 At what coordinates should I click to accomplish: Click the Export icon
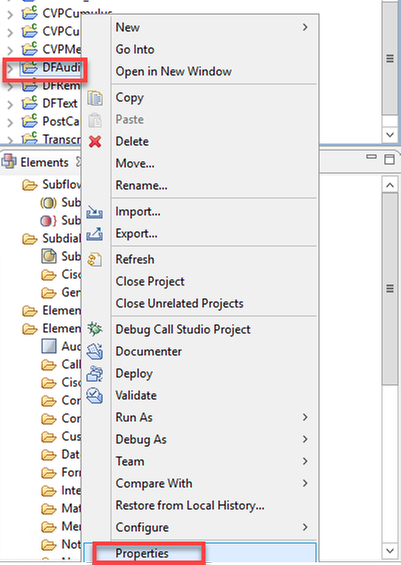pos(95,234)
